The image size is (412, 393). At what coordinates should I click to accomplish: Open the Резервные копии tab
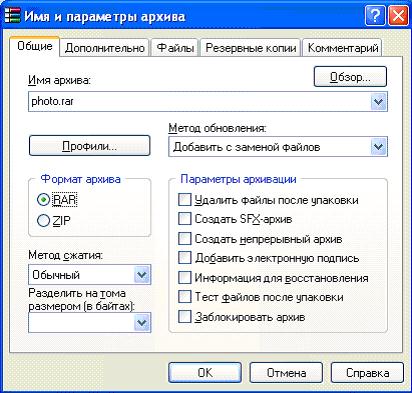(x=251, y=48)
